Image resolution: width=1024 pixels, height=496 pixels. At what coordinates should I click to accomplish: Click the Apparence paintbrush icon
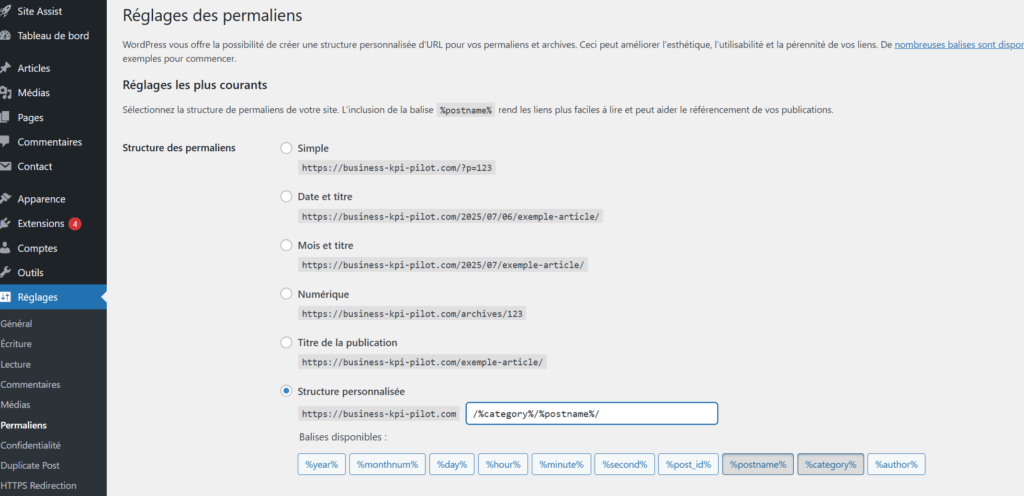5,199
